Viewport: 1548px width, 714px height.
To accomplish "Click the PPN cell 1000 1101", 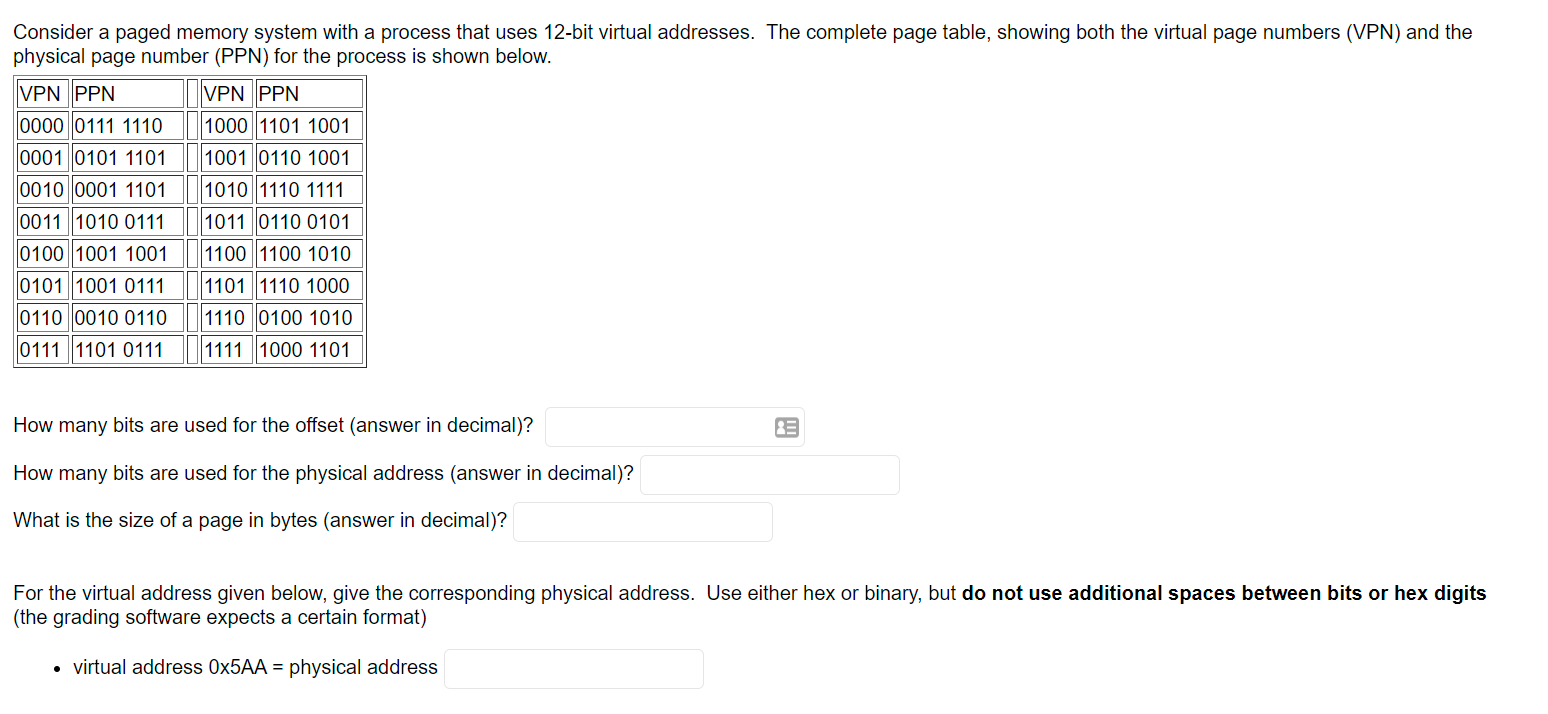I will click(309, 350).
